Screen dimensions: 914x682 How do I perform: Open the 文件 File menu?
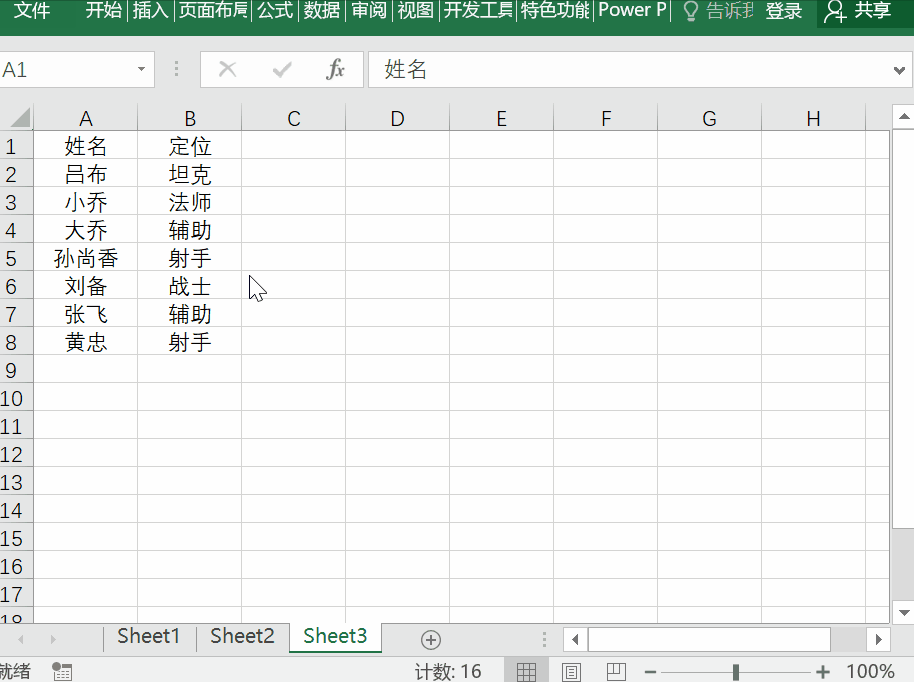coord(31,10)
